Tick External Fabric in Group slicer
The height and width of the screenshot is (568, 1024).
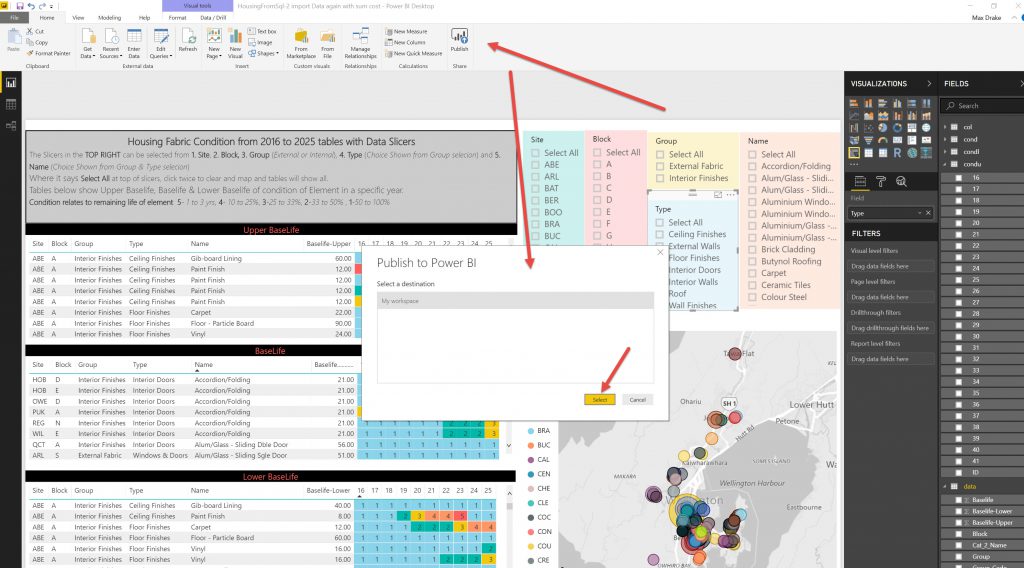[x=661, y=167]
